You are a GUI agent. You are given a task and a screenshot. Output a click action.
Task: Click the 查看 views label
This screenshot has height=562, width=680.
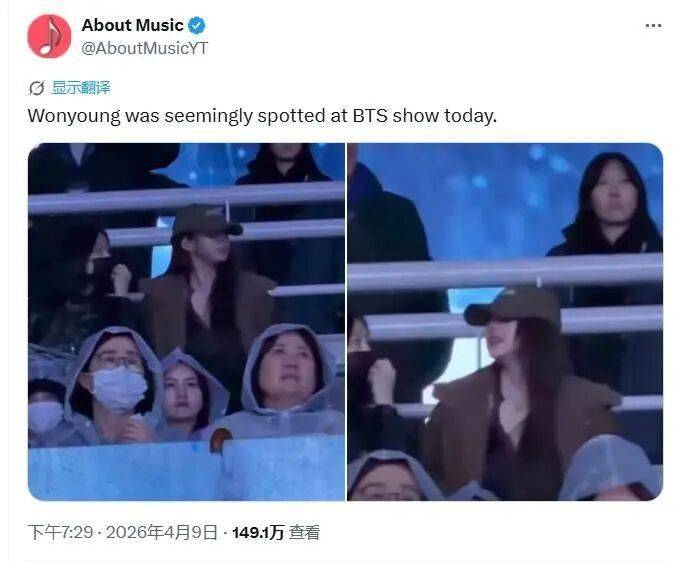tap(304, 533)
